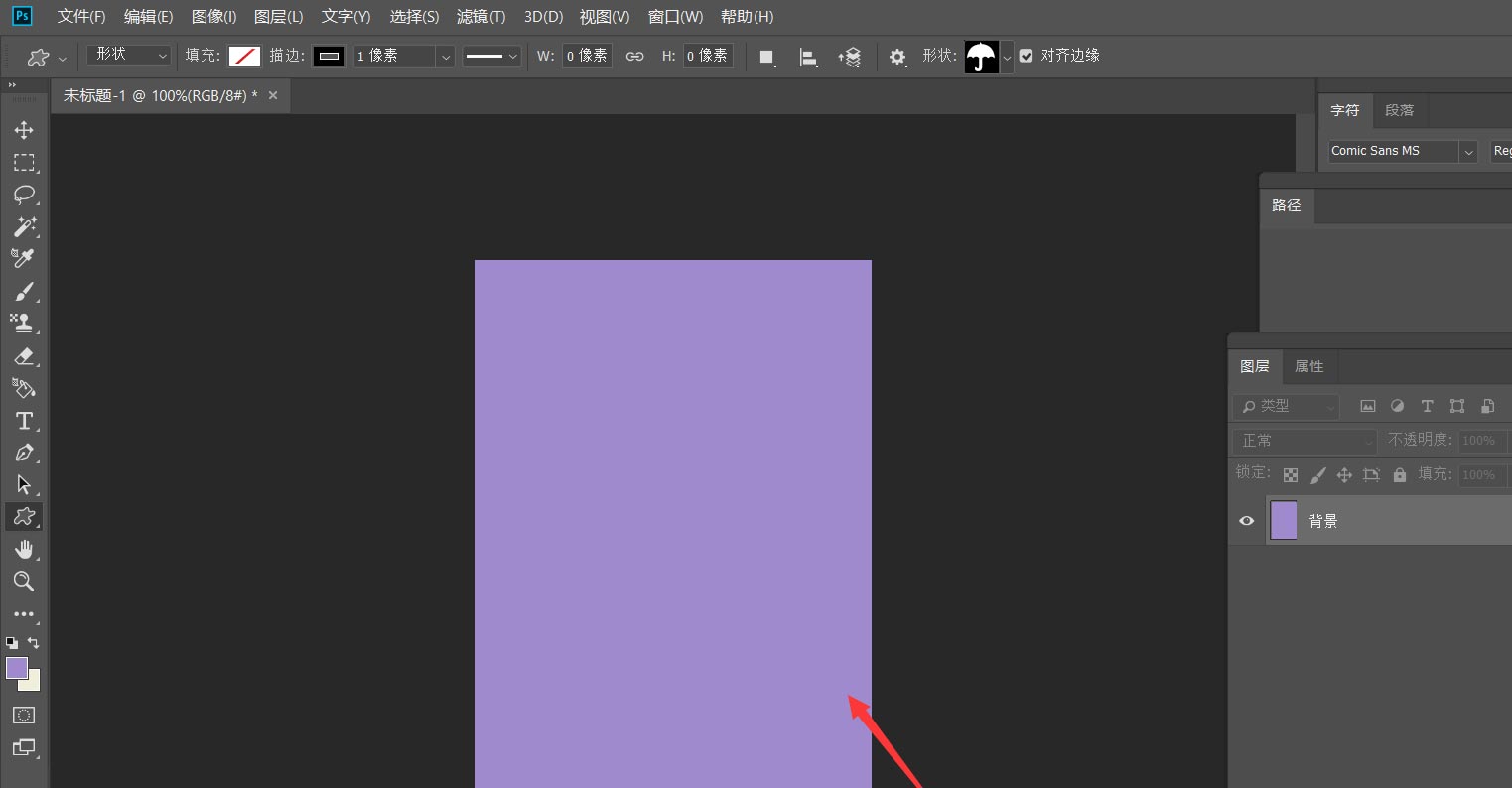
Task: Open the layer filter 类型 dropdown
Action: 1286,406
